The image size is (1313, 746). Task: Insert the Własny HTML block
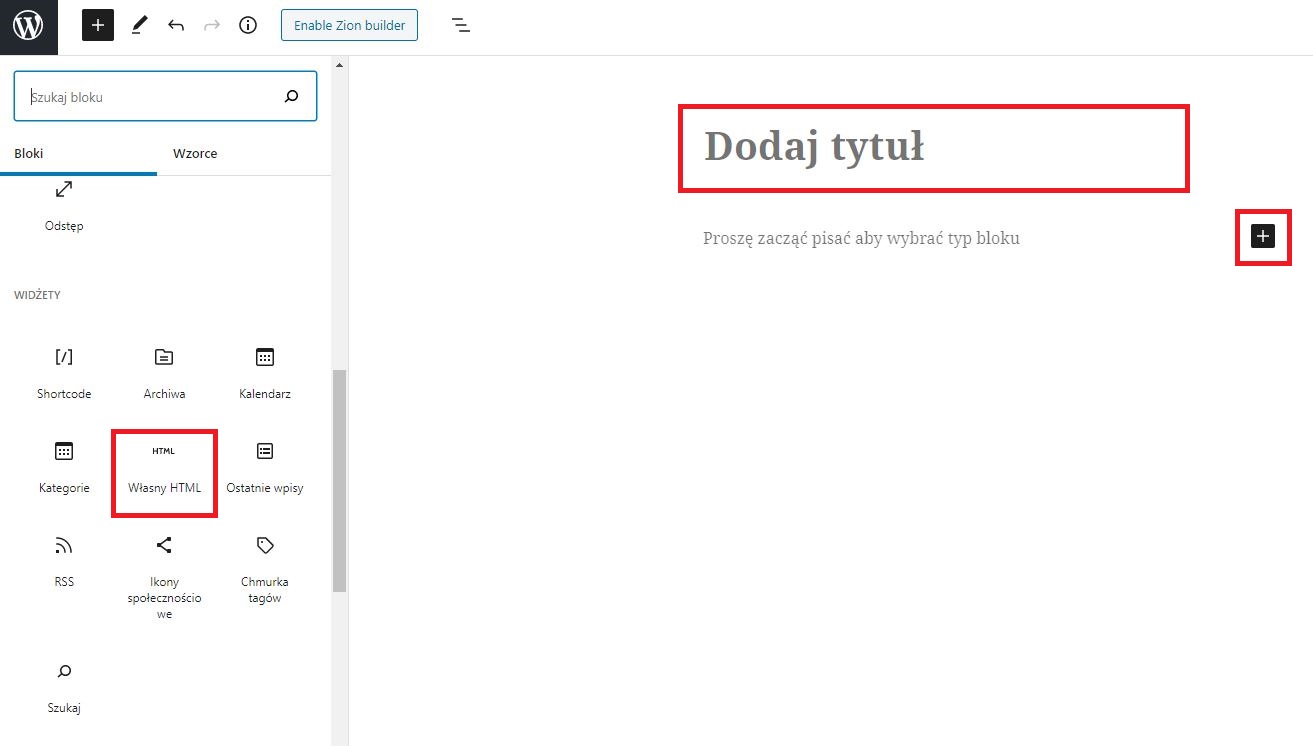point(164,470)
